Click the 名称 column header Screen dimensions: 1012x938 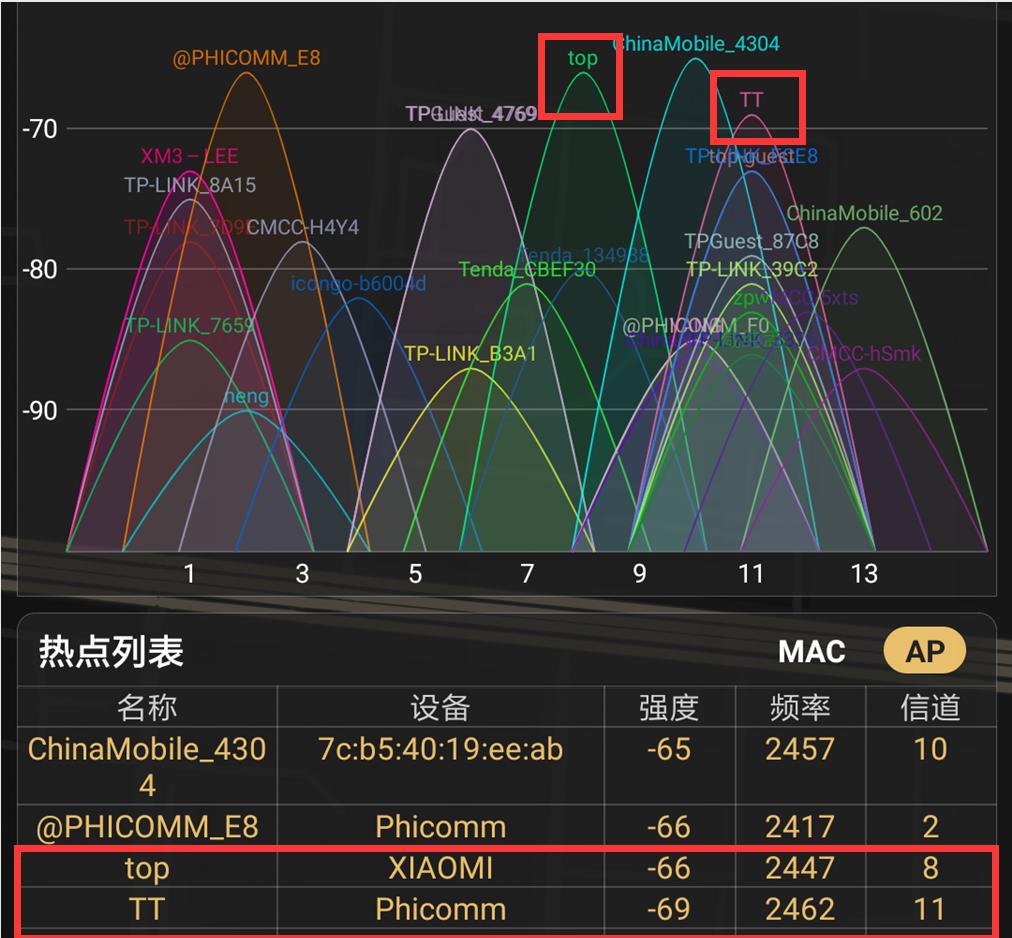point(148,707)
